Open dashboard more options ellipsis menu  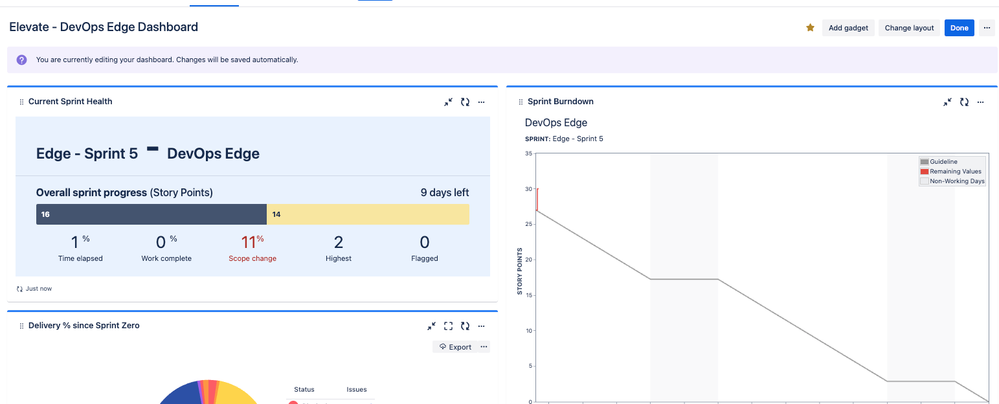pyautogui.click(x=987, y=28)
